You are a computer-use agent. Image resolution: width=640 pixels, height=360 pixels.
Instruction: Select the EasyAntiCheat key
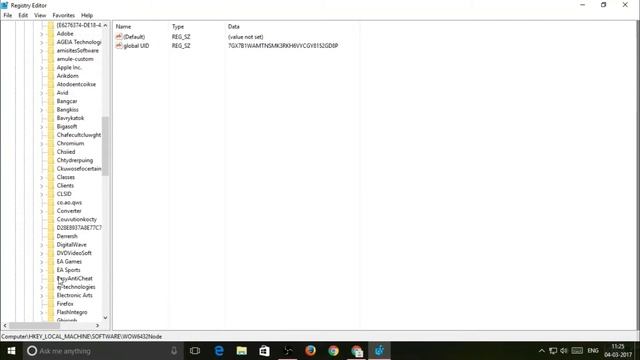click(x=75, y=278)
